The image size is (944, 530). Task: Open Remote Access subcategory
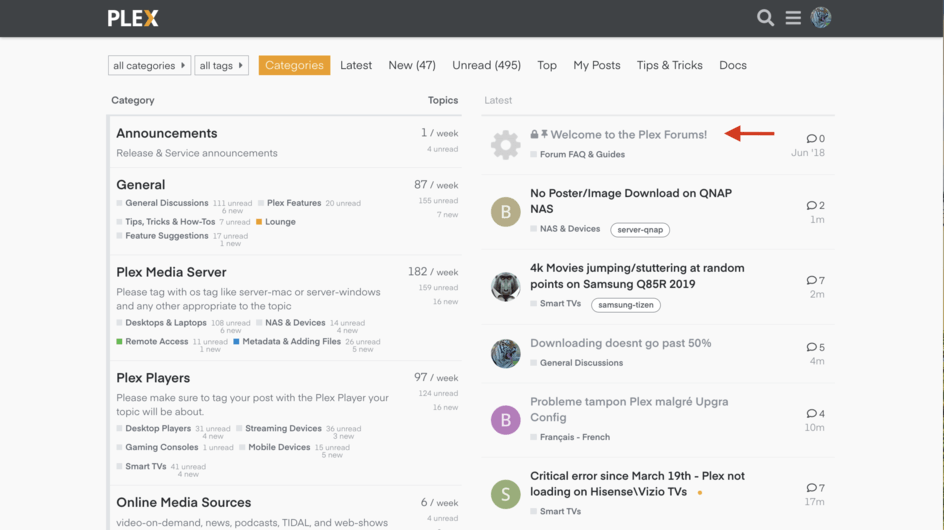click(157, 341)
